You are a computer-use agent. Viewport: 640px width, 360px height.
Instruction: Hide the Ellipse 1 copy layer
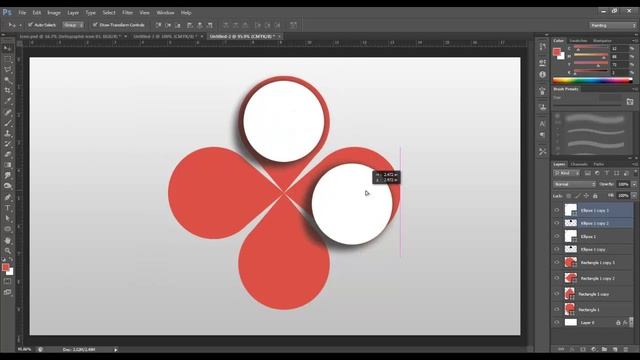(557, 249)
